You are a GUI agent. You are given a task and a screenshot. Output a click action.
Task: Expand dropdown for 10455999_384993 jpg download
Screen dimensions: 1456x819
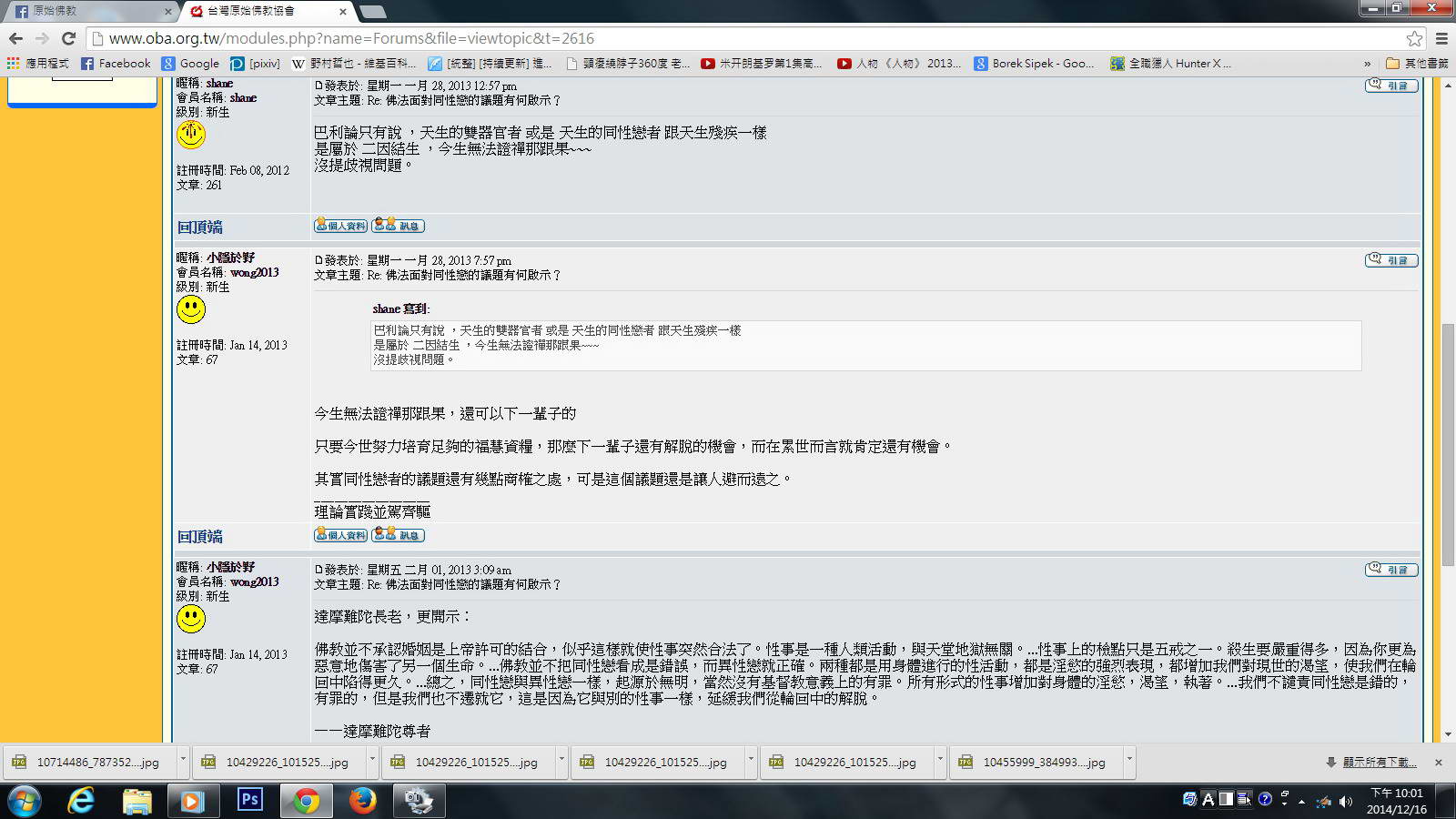pos(1129,760)
